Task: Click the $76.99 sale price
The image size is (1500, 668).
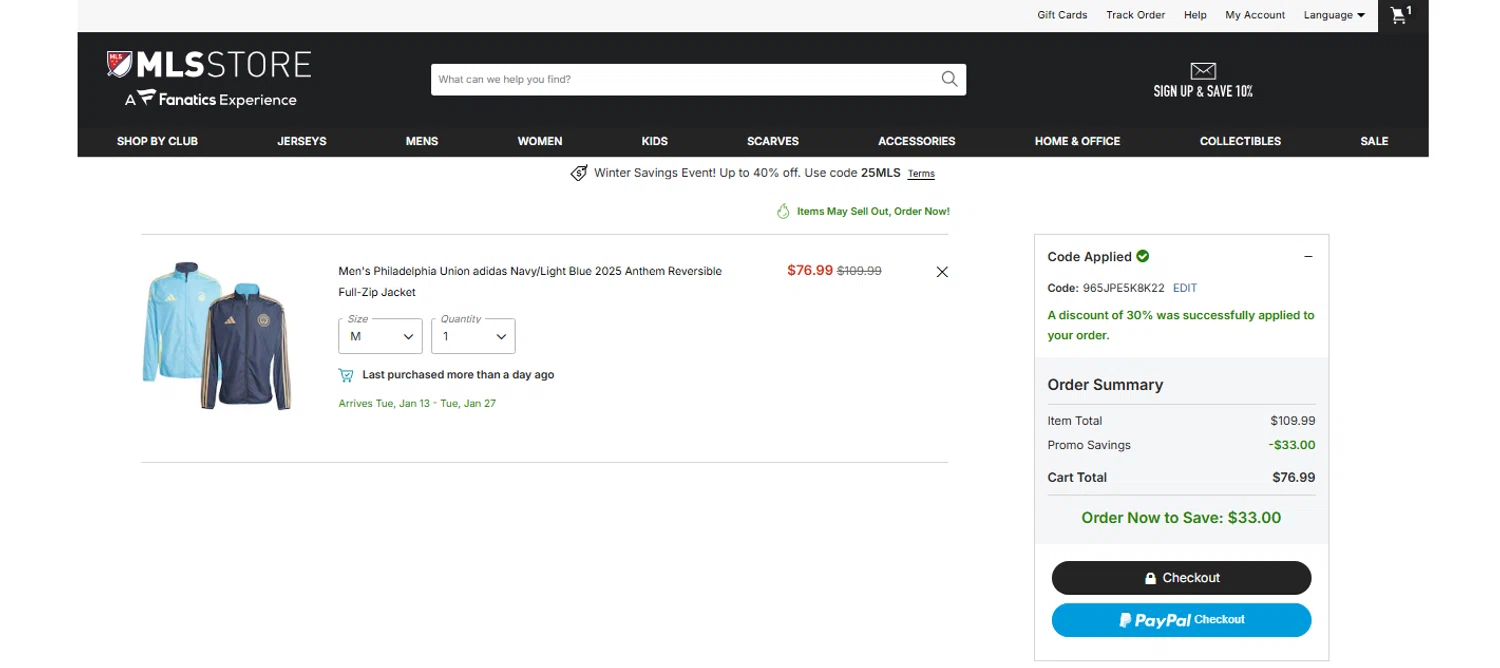Action: coord(810,270)
